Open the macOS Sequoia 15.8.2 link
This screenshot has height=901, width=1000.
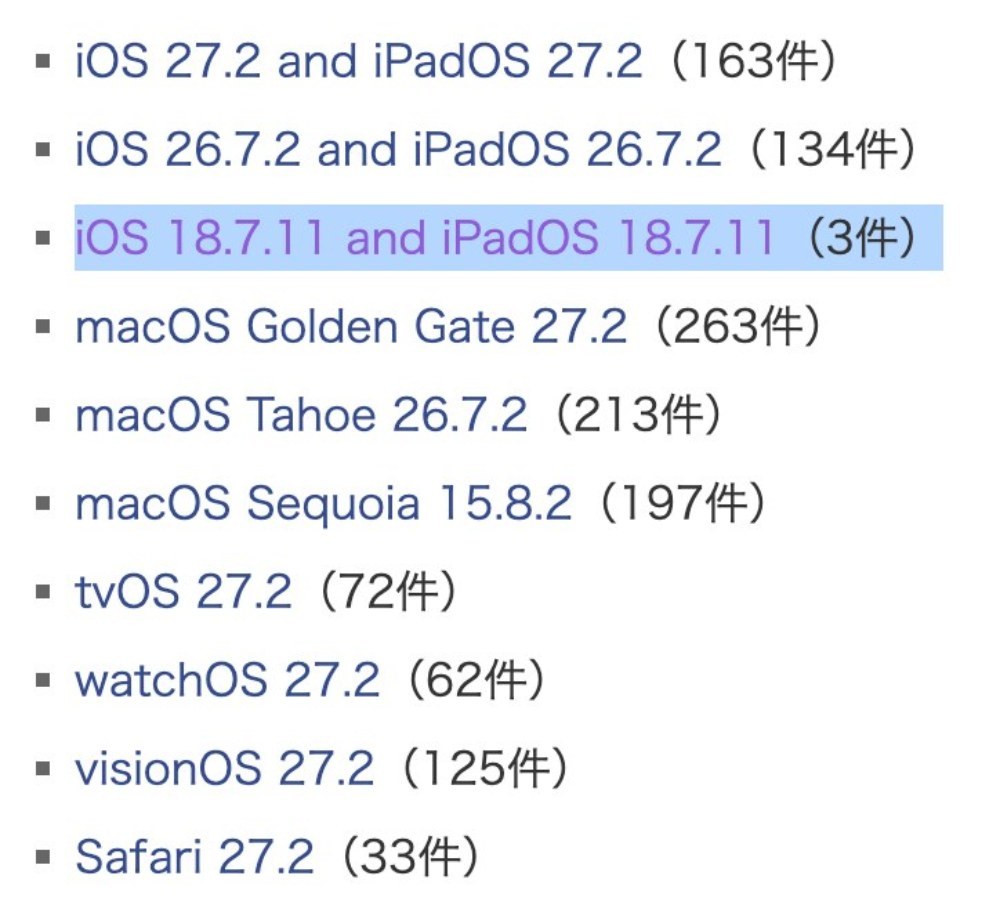tap(323, 502)
